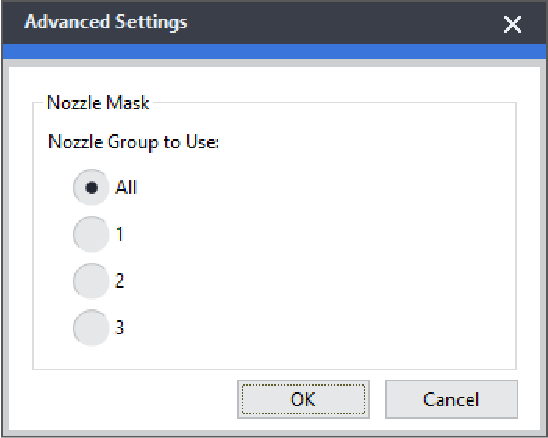The image size is (548, 438).
Task: Click the "Advanced Settings" title text
Action: pyautogui.click(x=106, y=22)
